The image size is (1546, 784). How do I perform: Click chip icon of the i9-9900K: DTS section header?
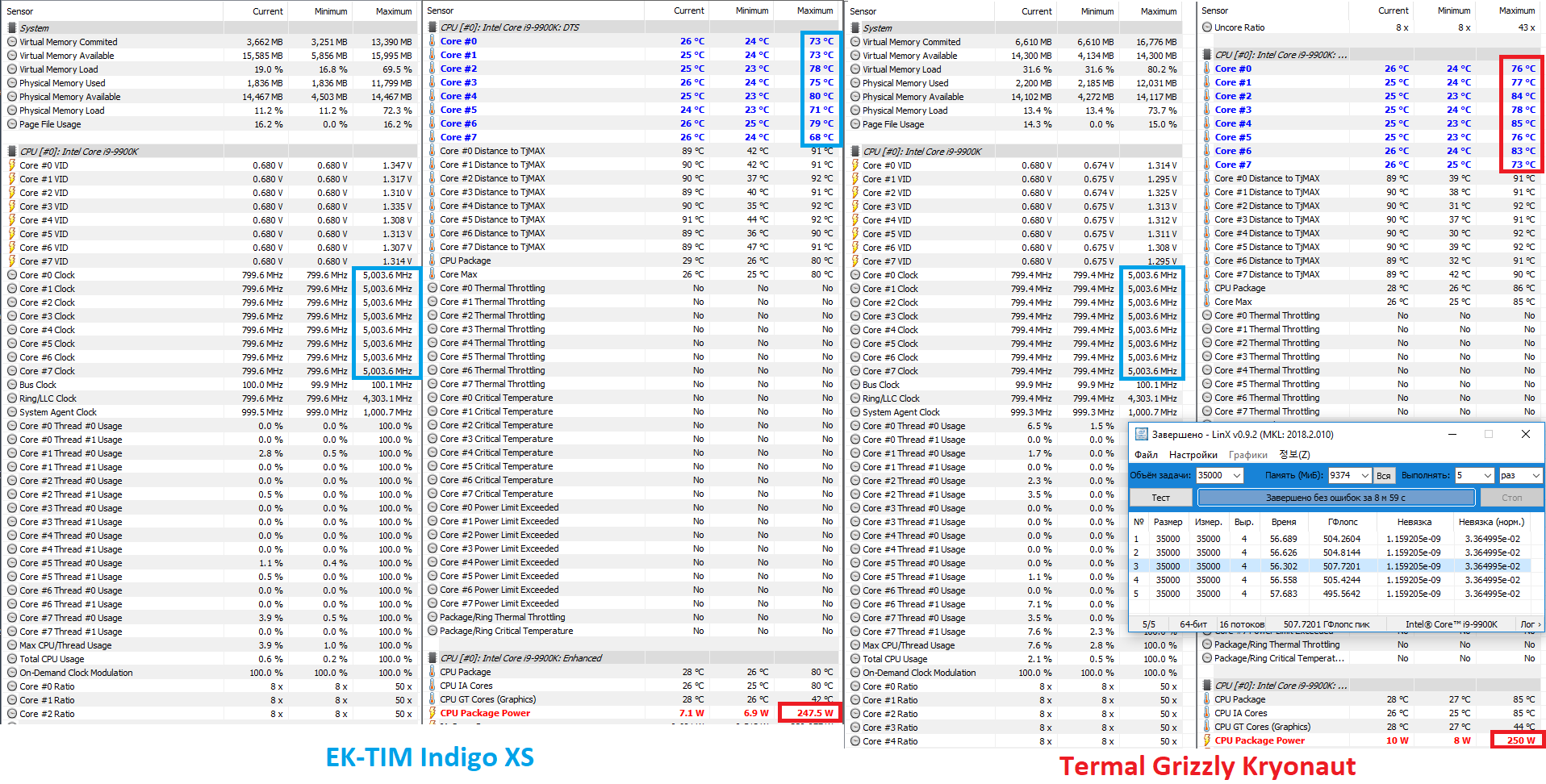pos(432,27)
